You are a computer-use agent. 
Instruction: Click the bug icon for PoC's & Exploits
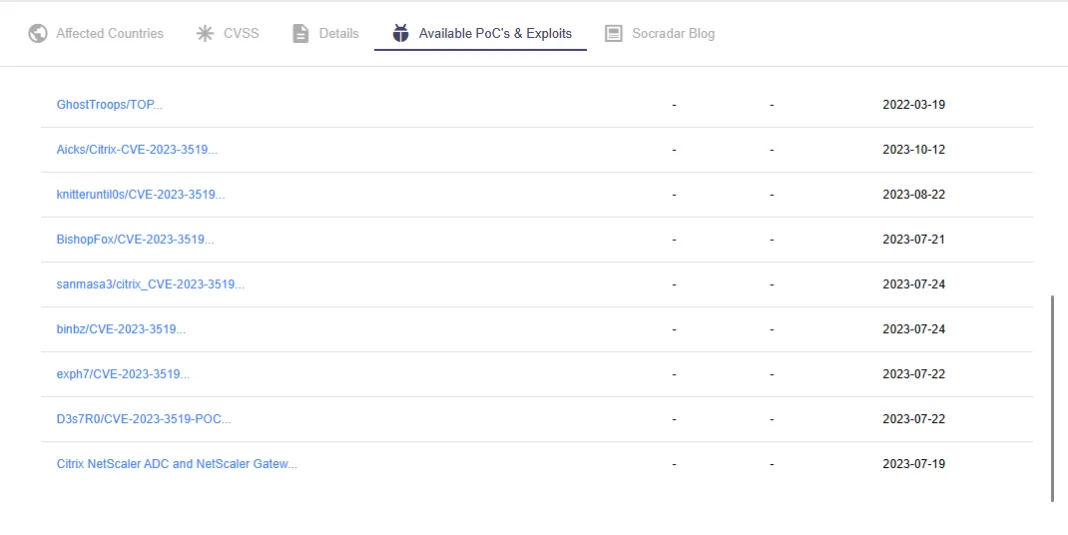(x=400, y=33)
